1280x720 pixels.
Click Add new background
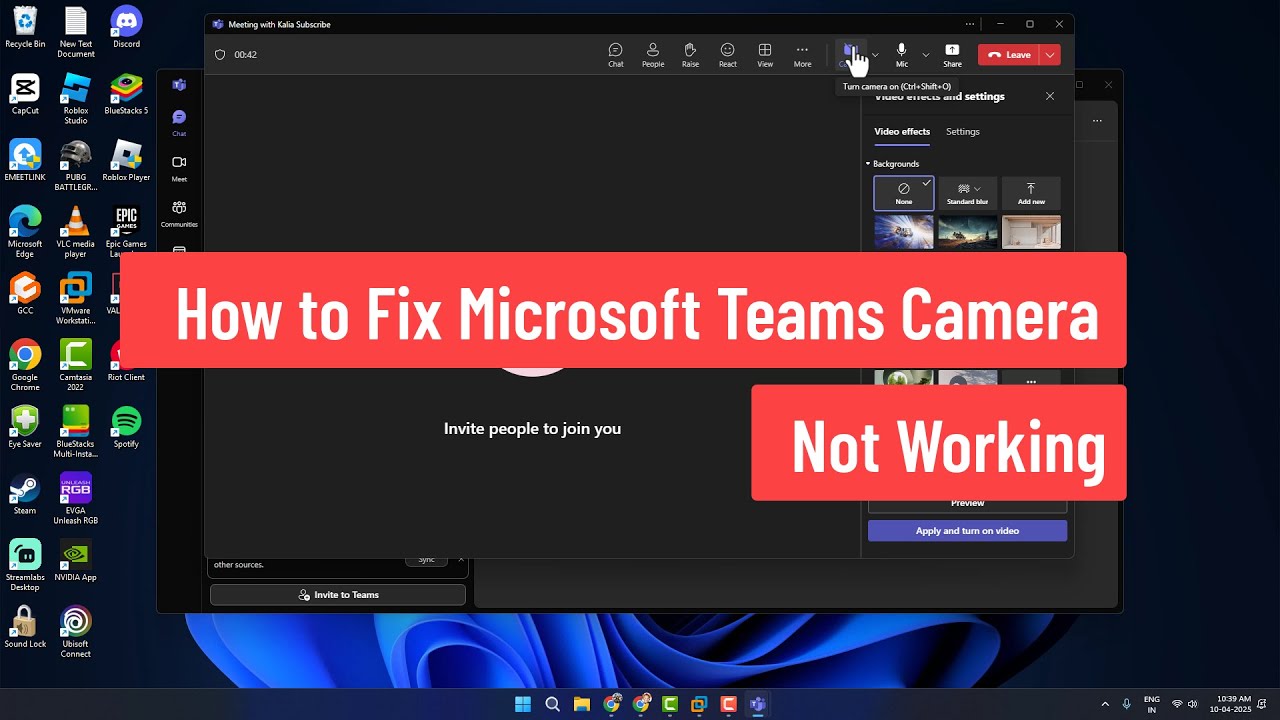pyautogui.click(x=1031, y=193)
